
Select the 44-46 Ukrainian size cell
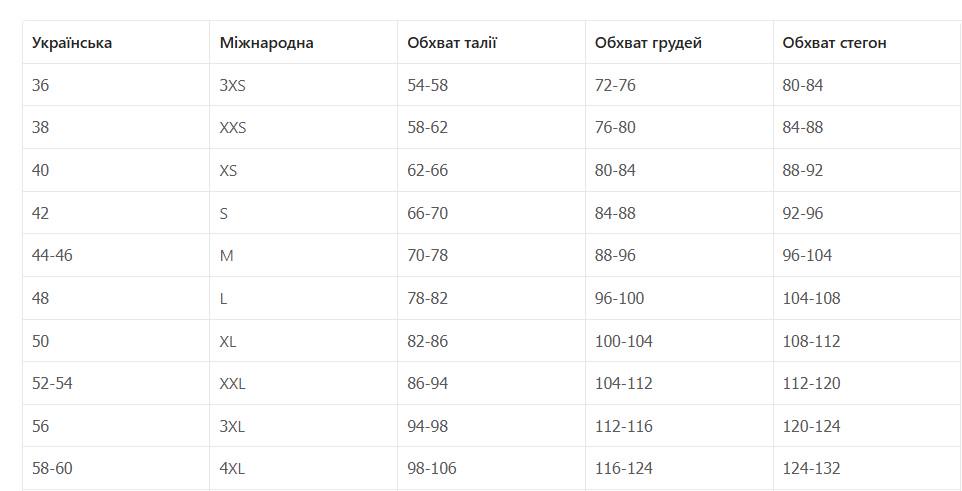coord(52,256)
